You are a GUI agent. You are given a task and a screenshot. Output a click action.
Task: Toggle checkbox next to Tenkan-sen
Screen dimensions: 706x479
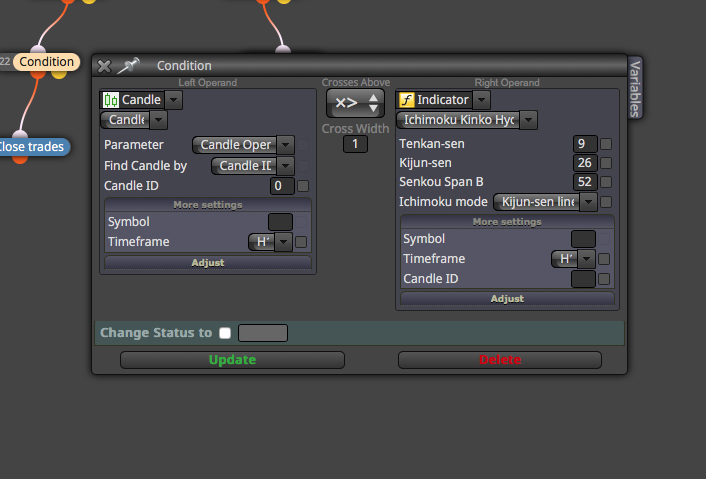606,144
